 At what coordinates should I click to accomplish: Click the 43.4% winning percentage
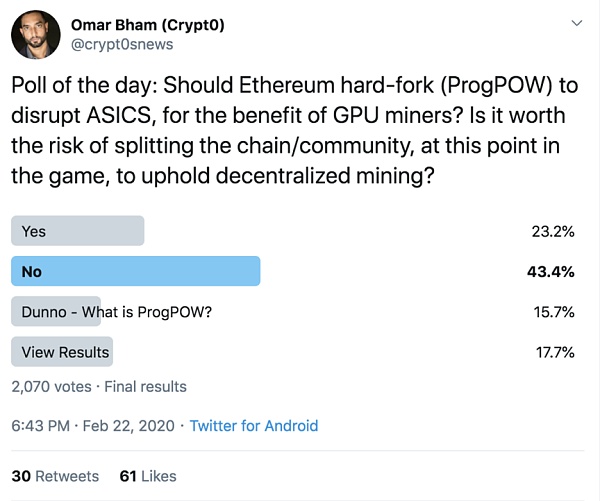click(552, 272)
